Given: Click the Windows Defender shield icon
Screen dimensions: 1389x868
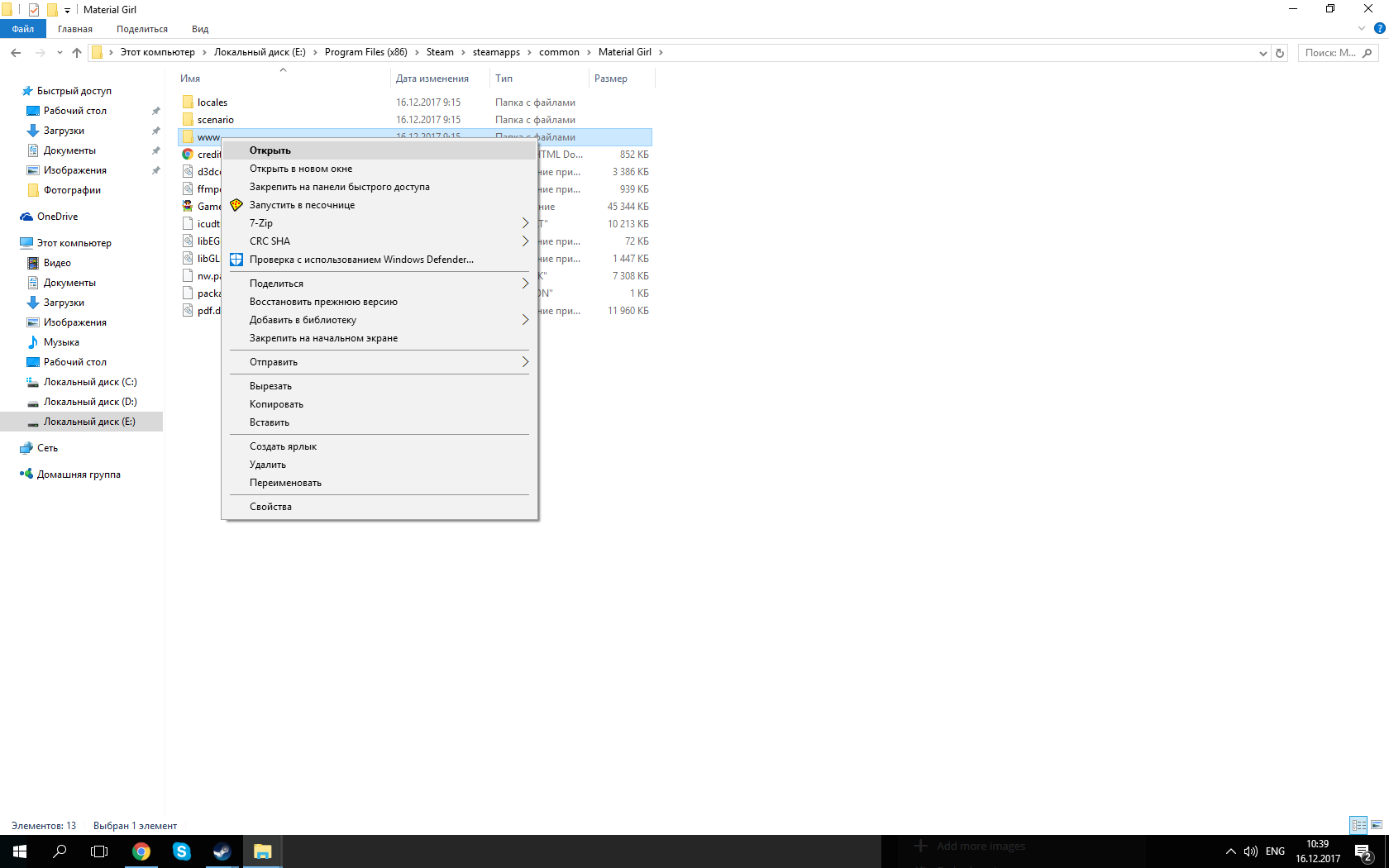Looking at the screenshot, I should click(236, 260).
